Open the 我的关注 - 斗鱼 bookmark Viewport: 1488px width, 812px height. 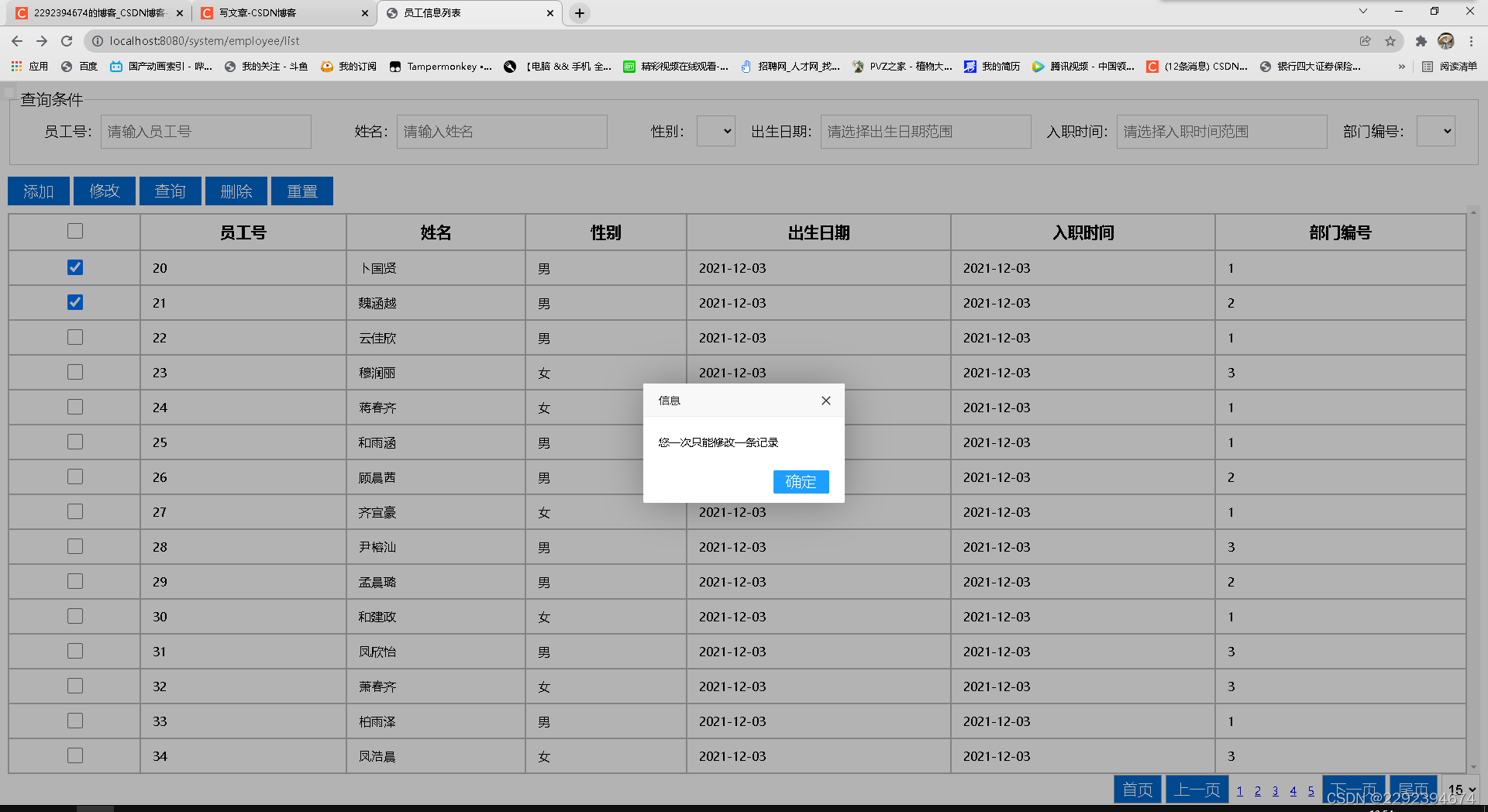266,67
